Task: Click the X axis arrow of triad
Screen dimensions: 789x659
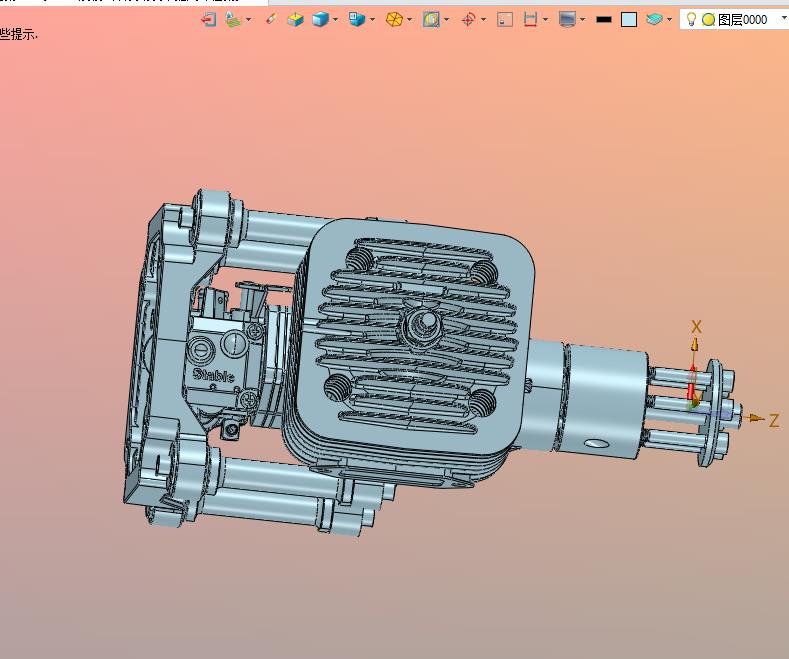Action: click(x=695, y=345)
